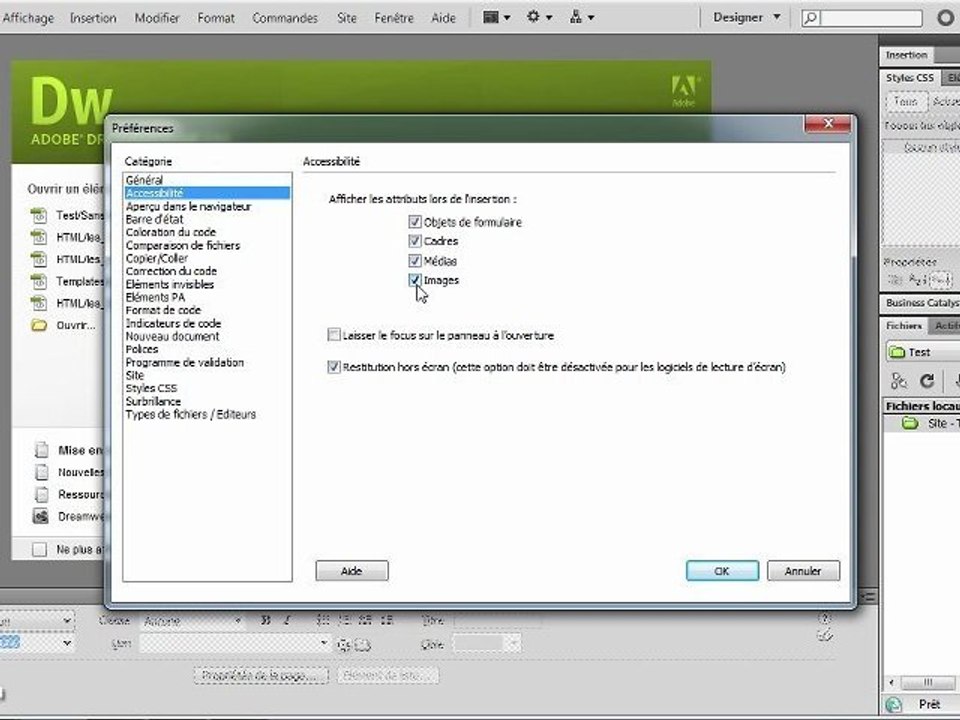Open the Aide menu in the menu bar
The width and height of the screenshot is (960, 720).
point(443,18)
